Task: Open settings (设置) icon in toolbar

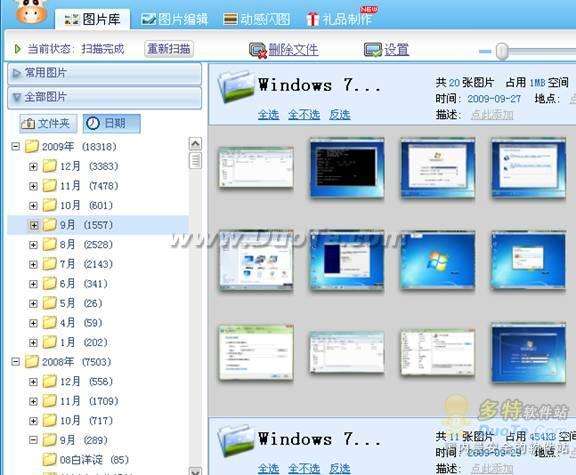Action: coord(373,50)
